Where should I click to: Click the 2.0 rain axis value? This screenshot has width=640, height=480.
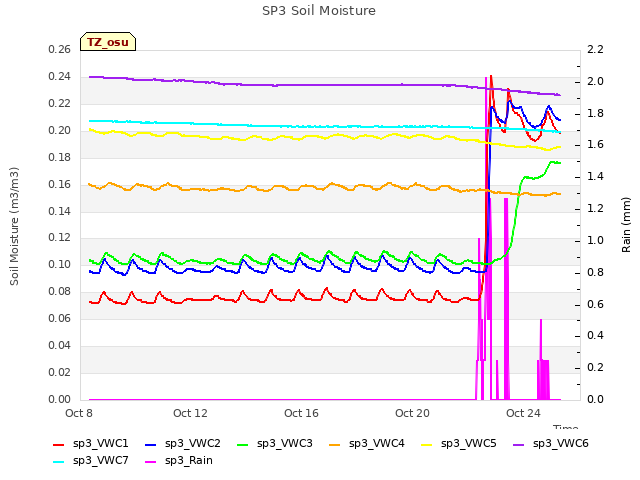pos(596,82)
